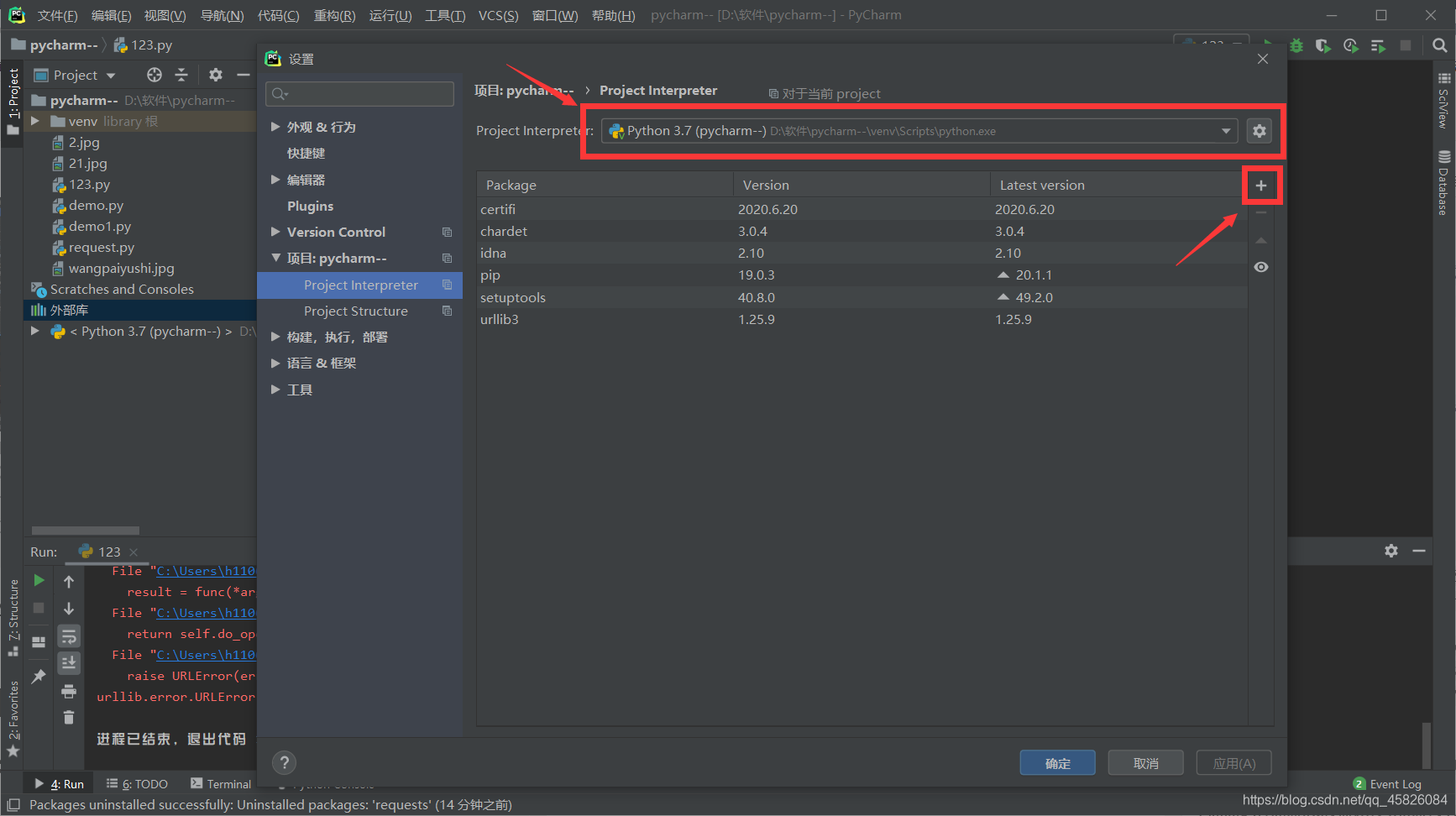Image resolution: width=1456 pixels, height=816 pixels.
Task: Rerun 123 with green play icon in Run panel
Action: (x=39, y=580)
